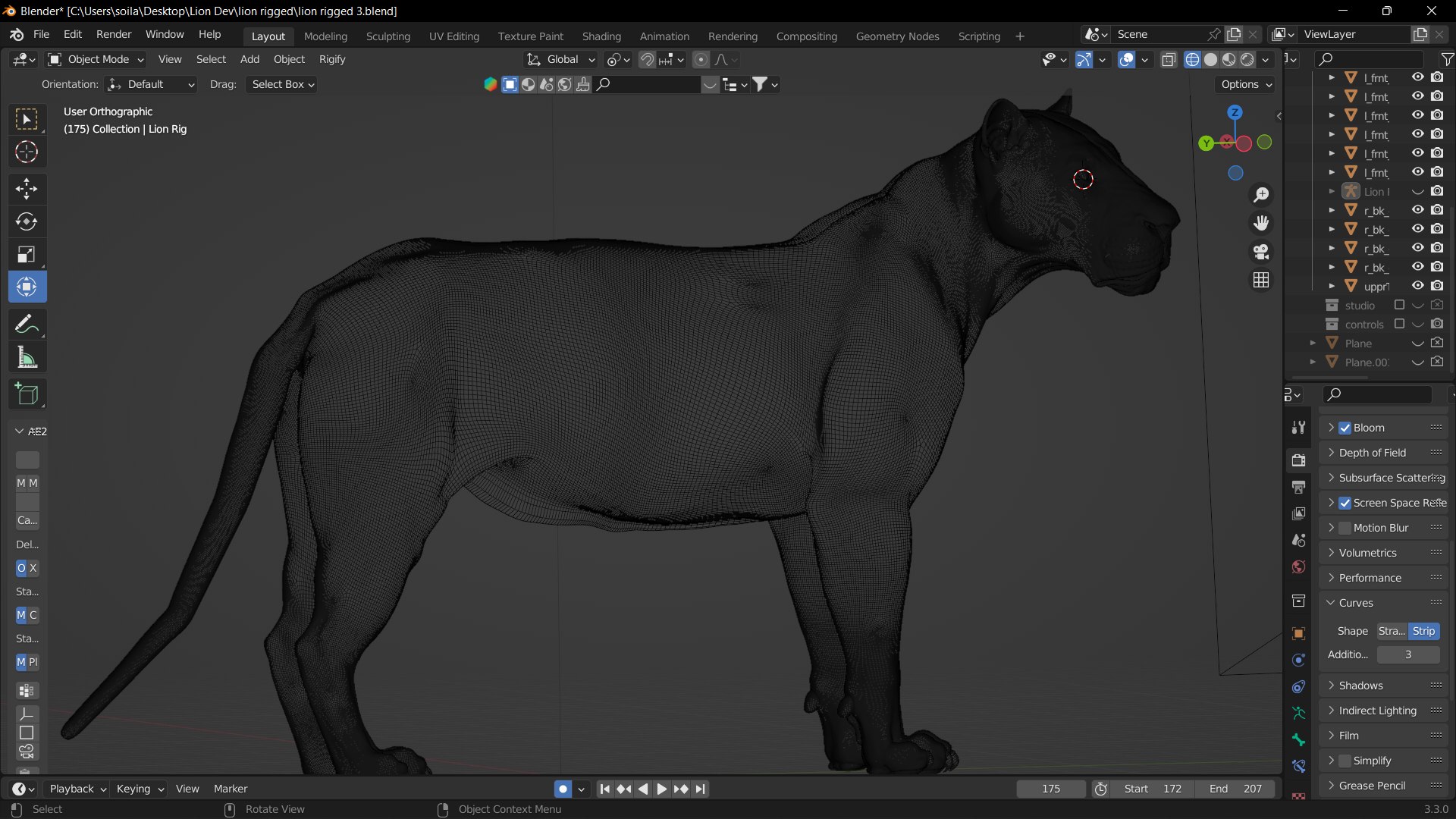The height and width of the screenshot is (819, 1456).
Task: Enable the Motion Blur checkbox
Action: tap(1345, 528)
